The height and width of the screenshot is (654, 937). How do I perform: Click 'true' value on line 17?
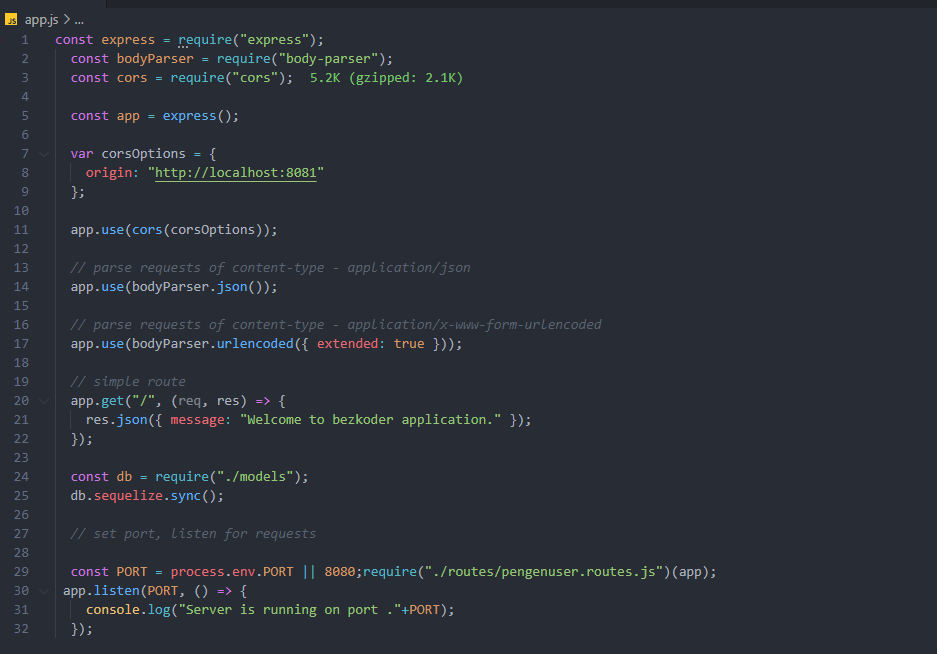(x=409, y=344)
